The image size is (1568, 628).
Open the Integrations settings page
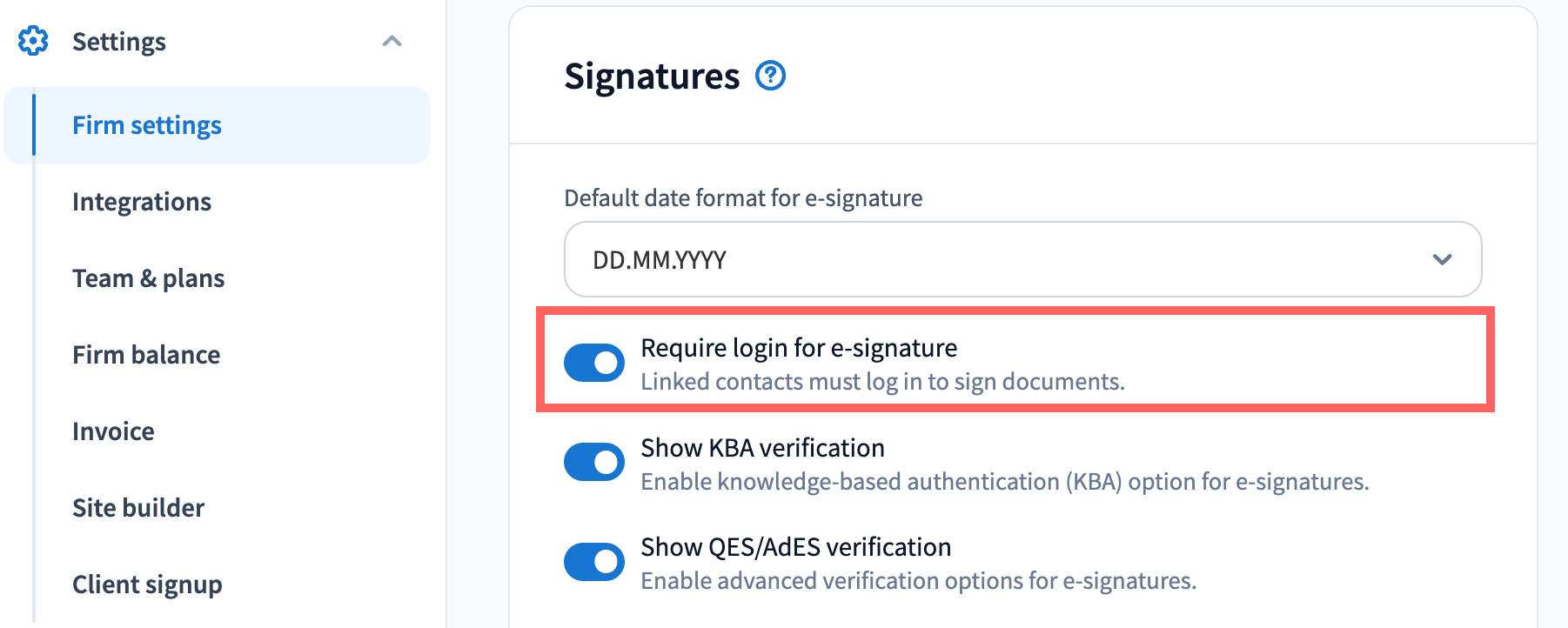(x=142, y=202)
